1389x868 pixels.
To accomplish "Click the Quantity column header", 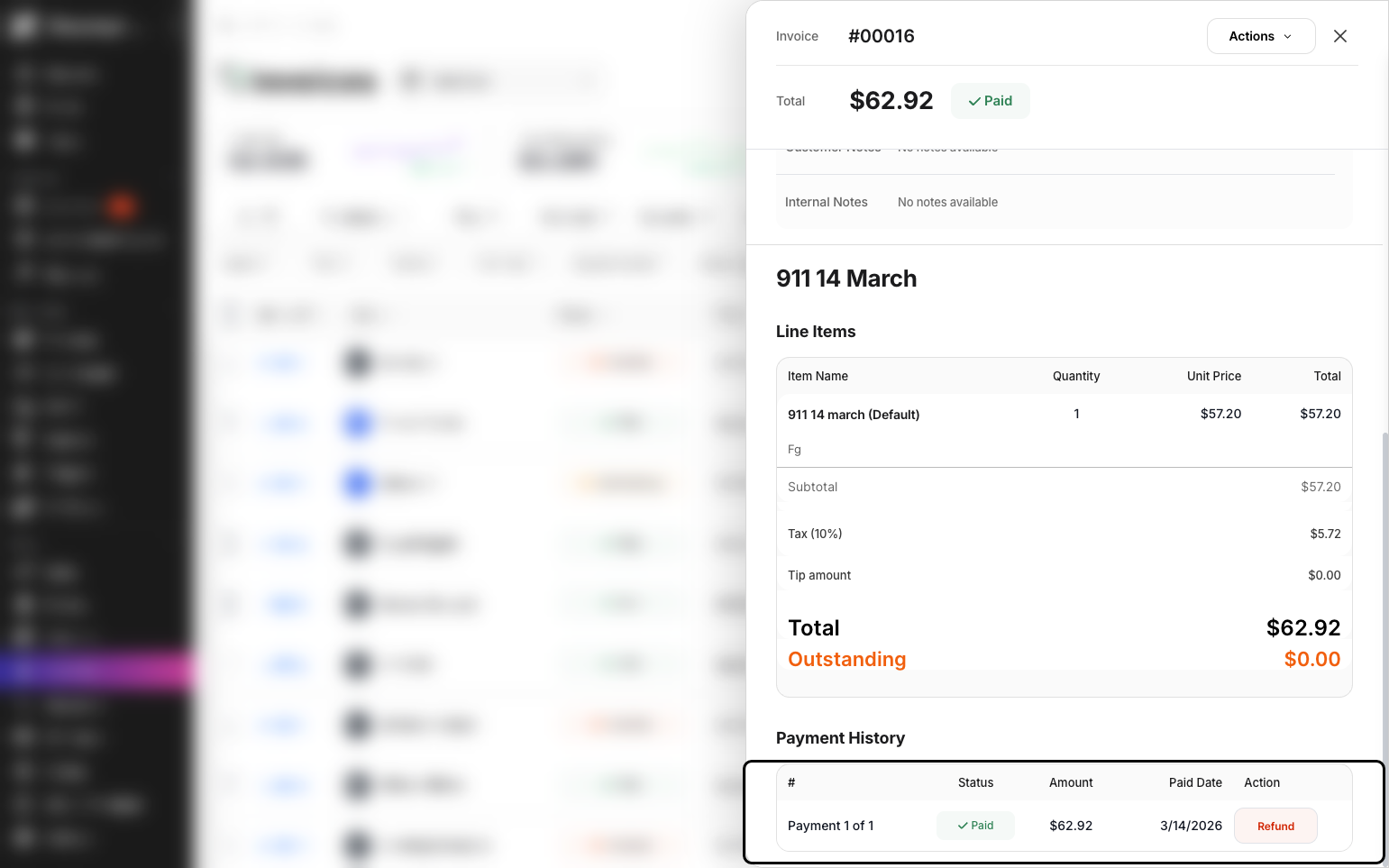I will [1075, 376].
